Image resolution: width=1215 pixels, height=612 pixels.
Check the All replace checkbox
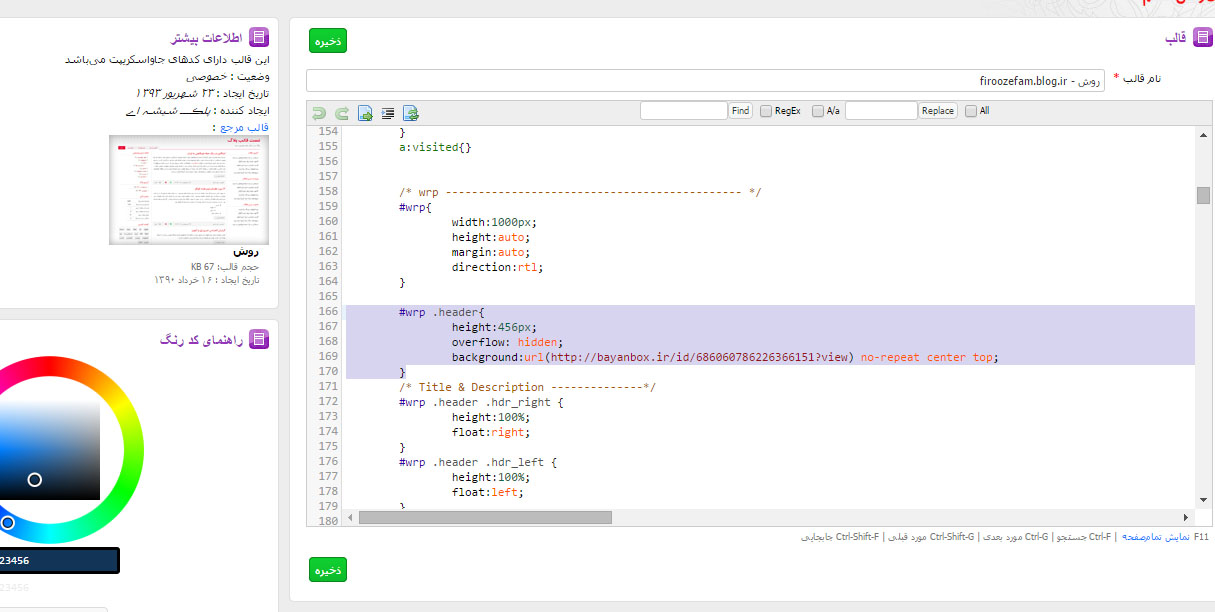tap(971, 111)
